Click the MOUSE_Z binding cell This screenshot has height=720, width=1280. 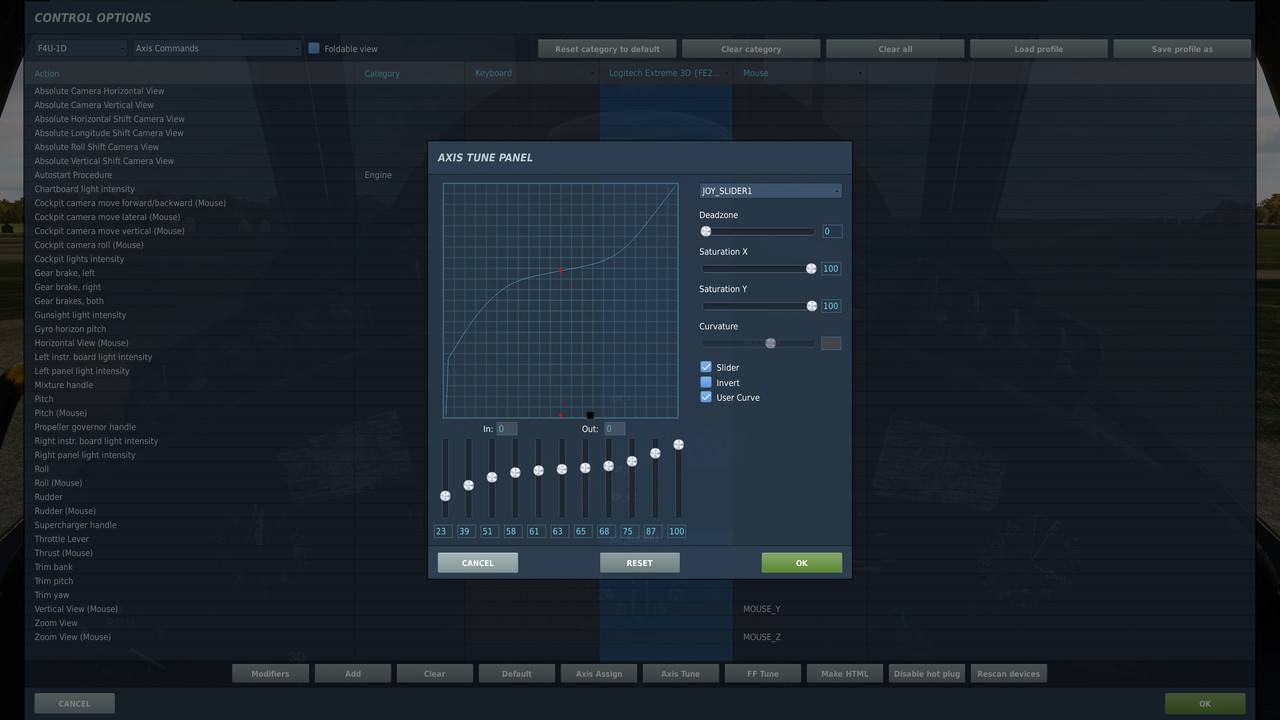tap(800, 637)
